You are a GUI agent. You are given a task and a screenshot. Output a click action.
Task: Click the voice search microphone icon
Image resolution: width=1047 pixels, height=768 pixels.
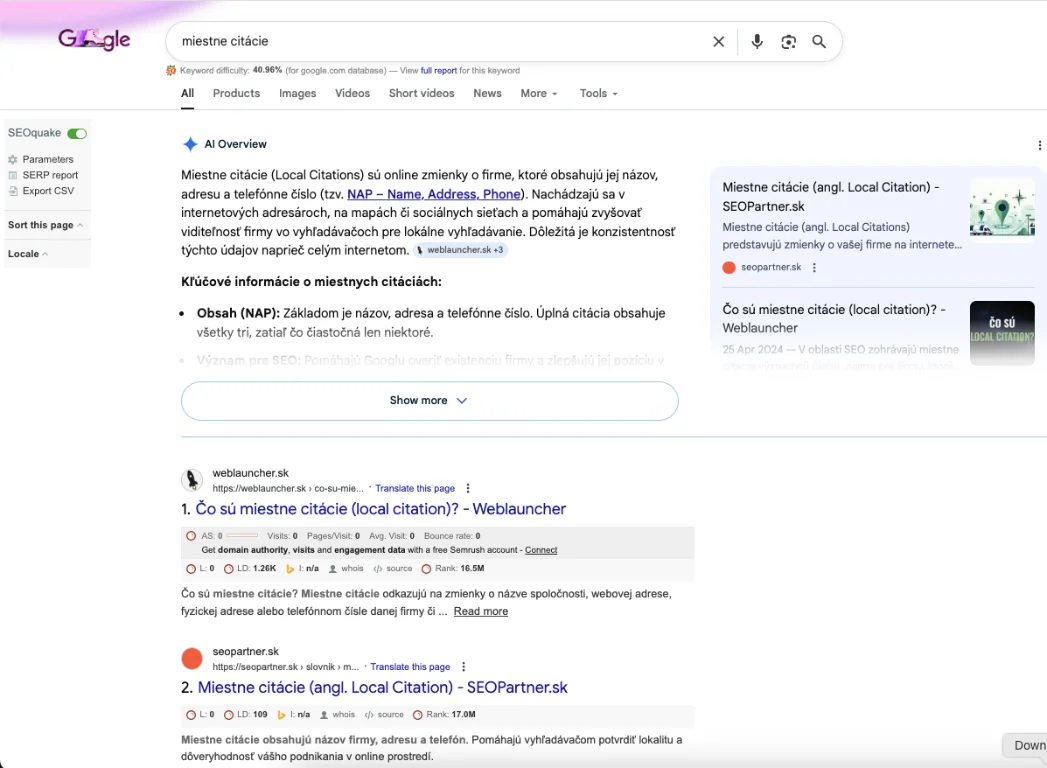(x=757, y=42)
